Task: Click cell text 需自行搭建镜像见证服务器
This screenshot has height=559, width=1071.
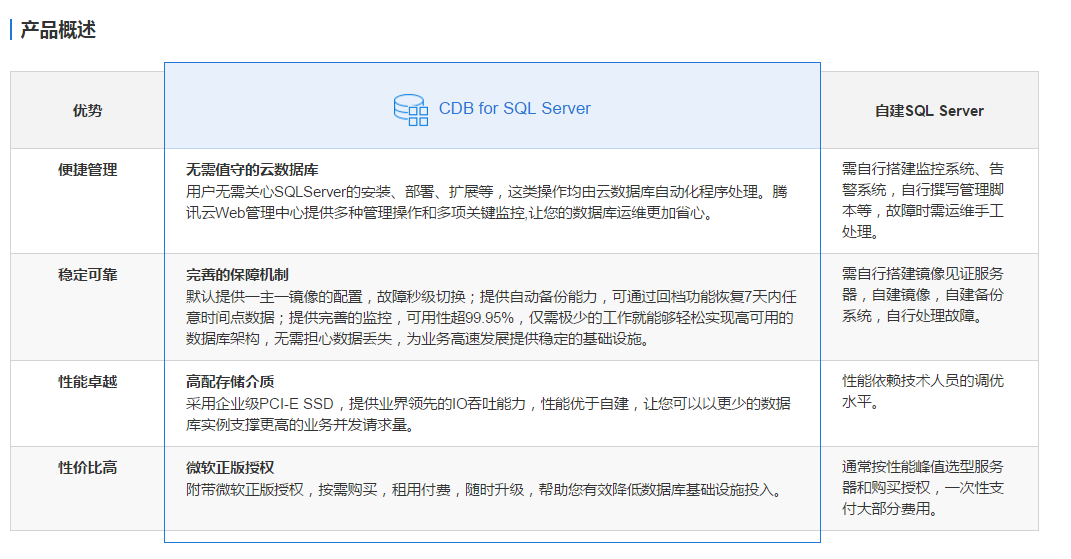Action: pos(923,295)
